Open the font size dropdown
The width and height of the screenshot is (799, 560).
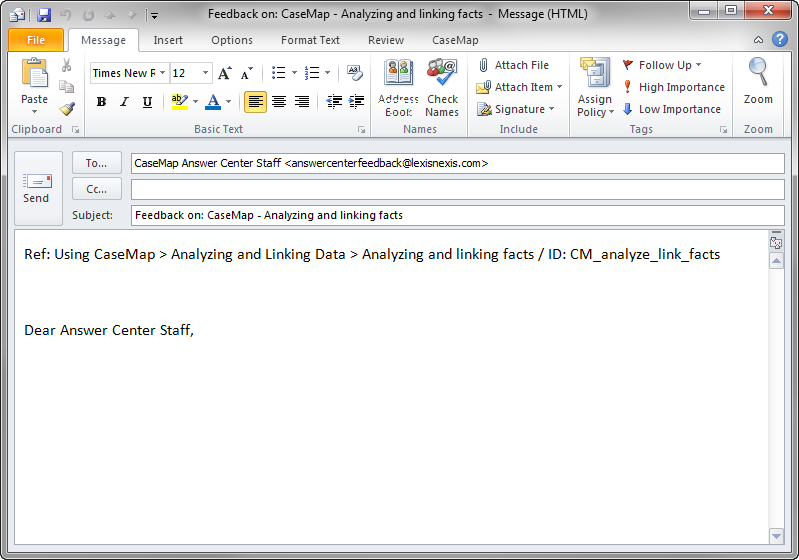pyautogui.click(x=206, y=73)
